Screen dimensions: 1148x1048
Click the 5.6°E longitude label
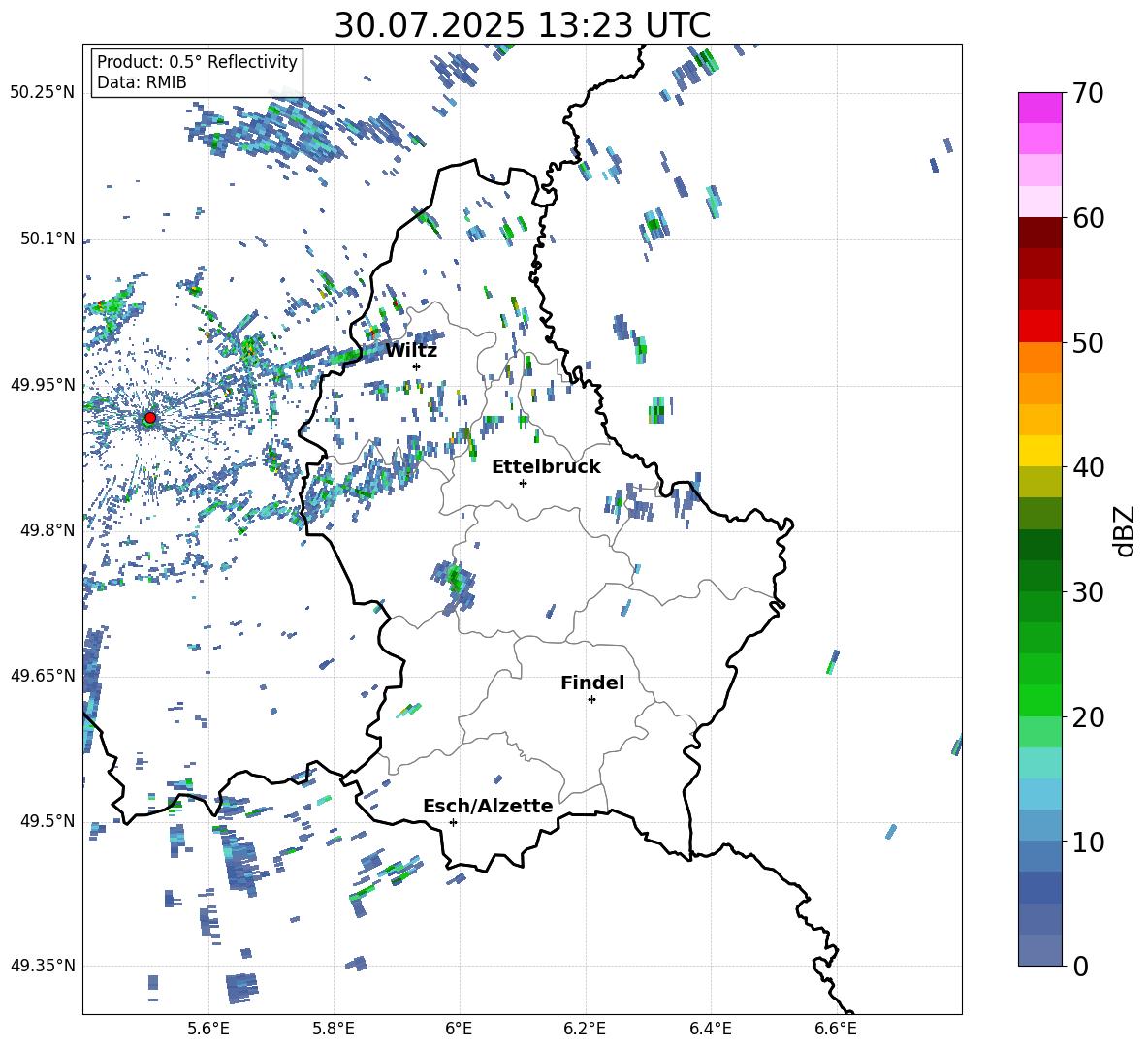pos(208,1029)
